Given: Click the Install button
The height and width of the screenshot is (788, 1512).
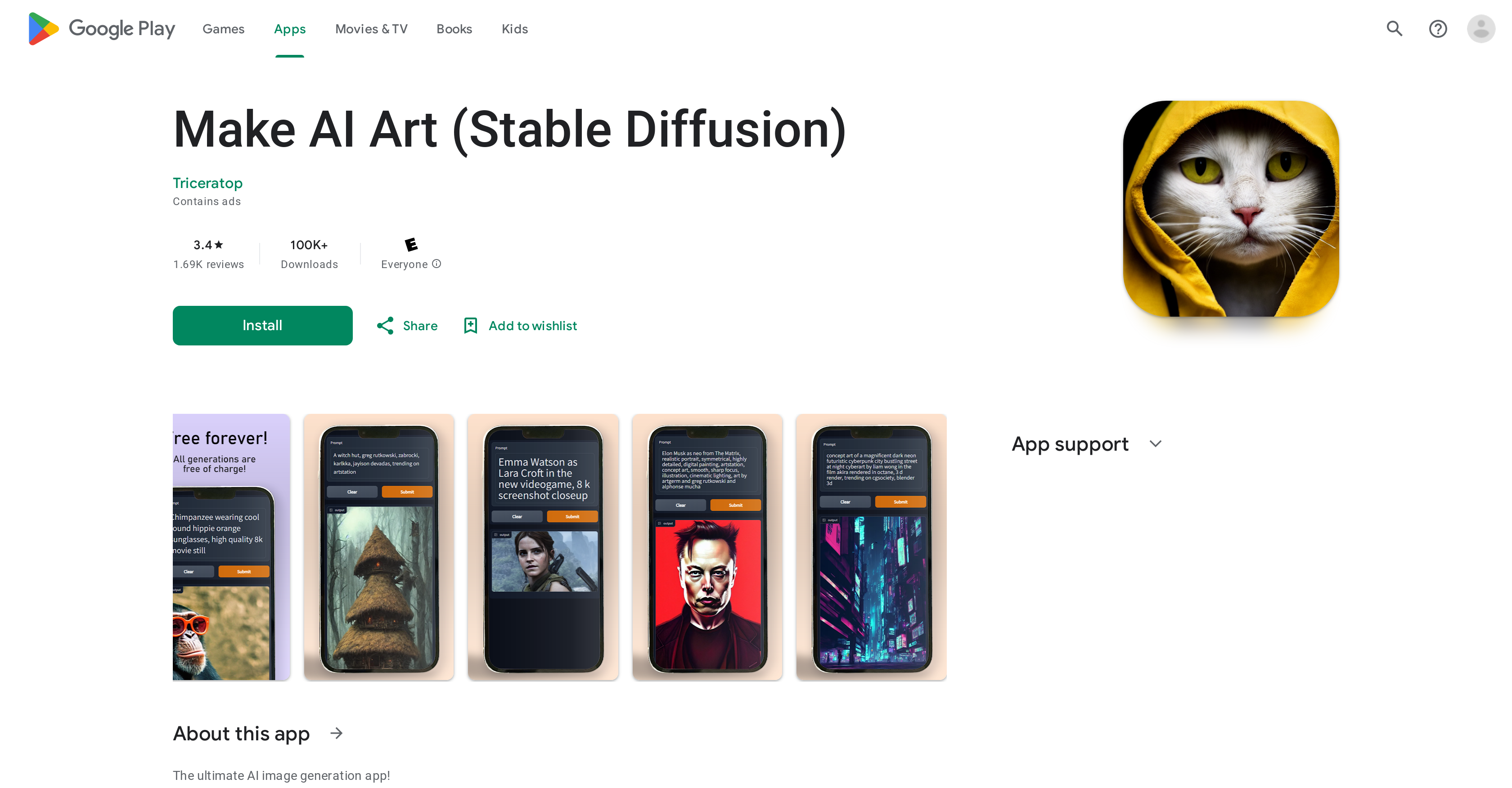Looking at the screenshot, I should [x=262, y=325].
